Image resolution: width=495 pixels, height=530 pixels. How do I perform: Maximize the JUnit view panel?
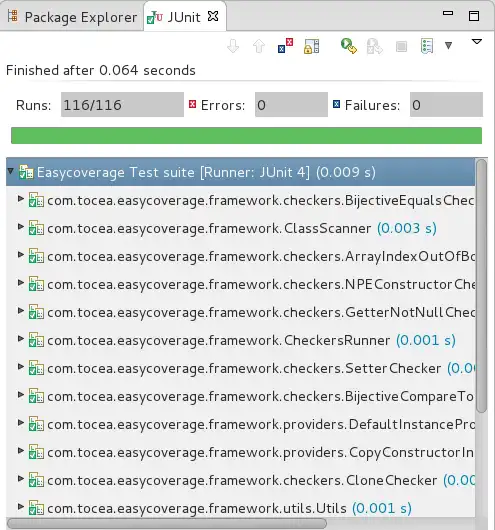(474, 16)
